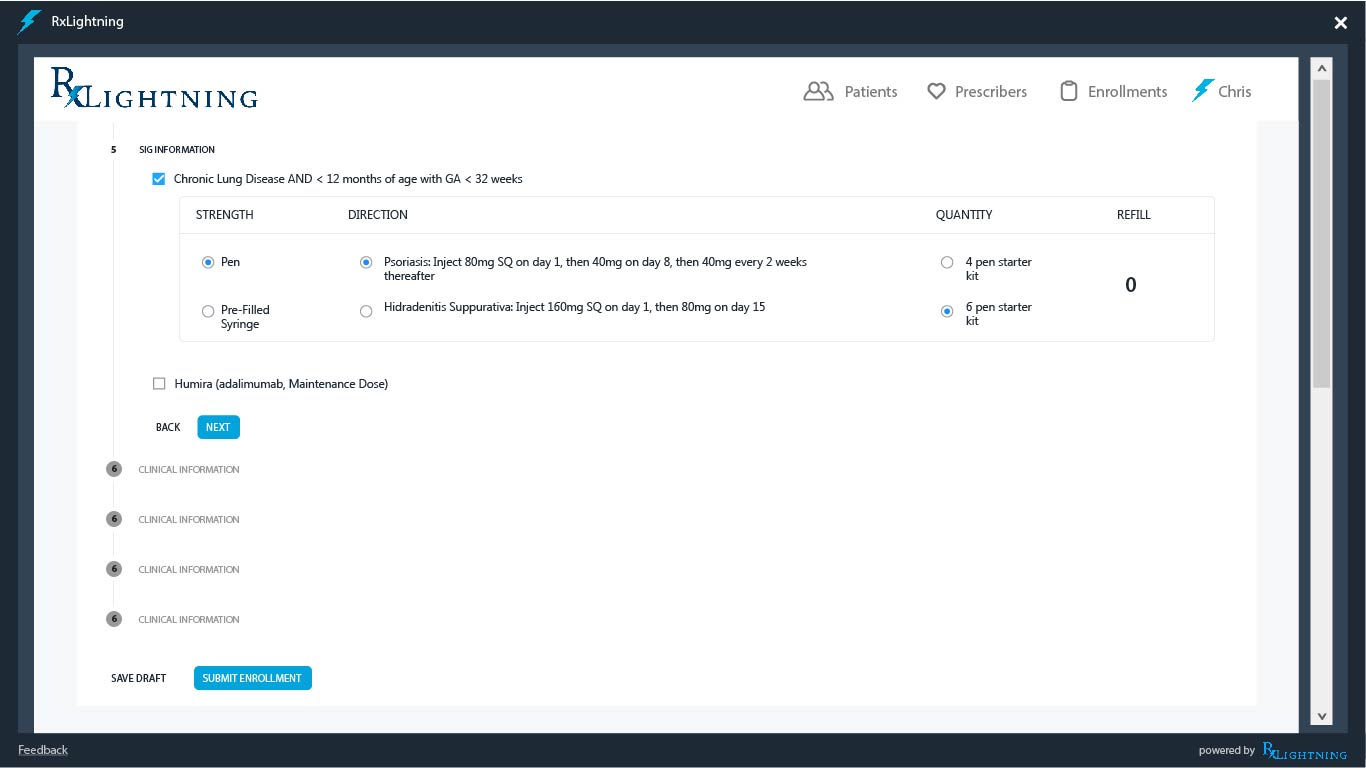
Task: Select 4 pen starter kit quantity
Action: tap(947, 262)
